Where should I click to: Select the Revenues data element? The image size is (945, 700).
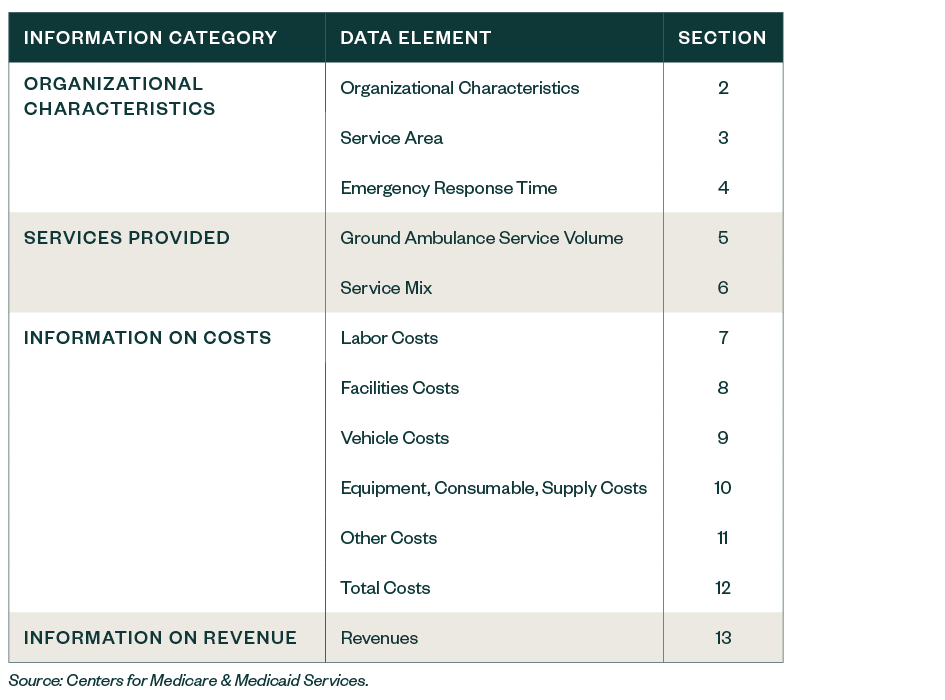point(380,637)
